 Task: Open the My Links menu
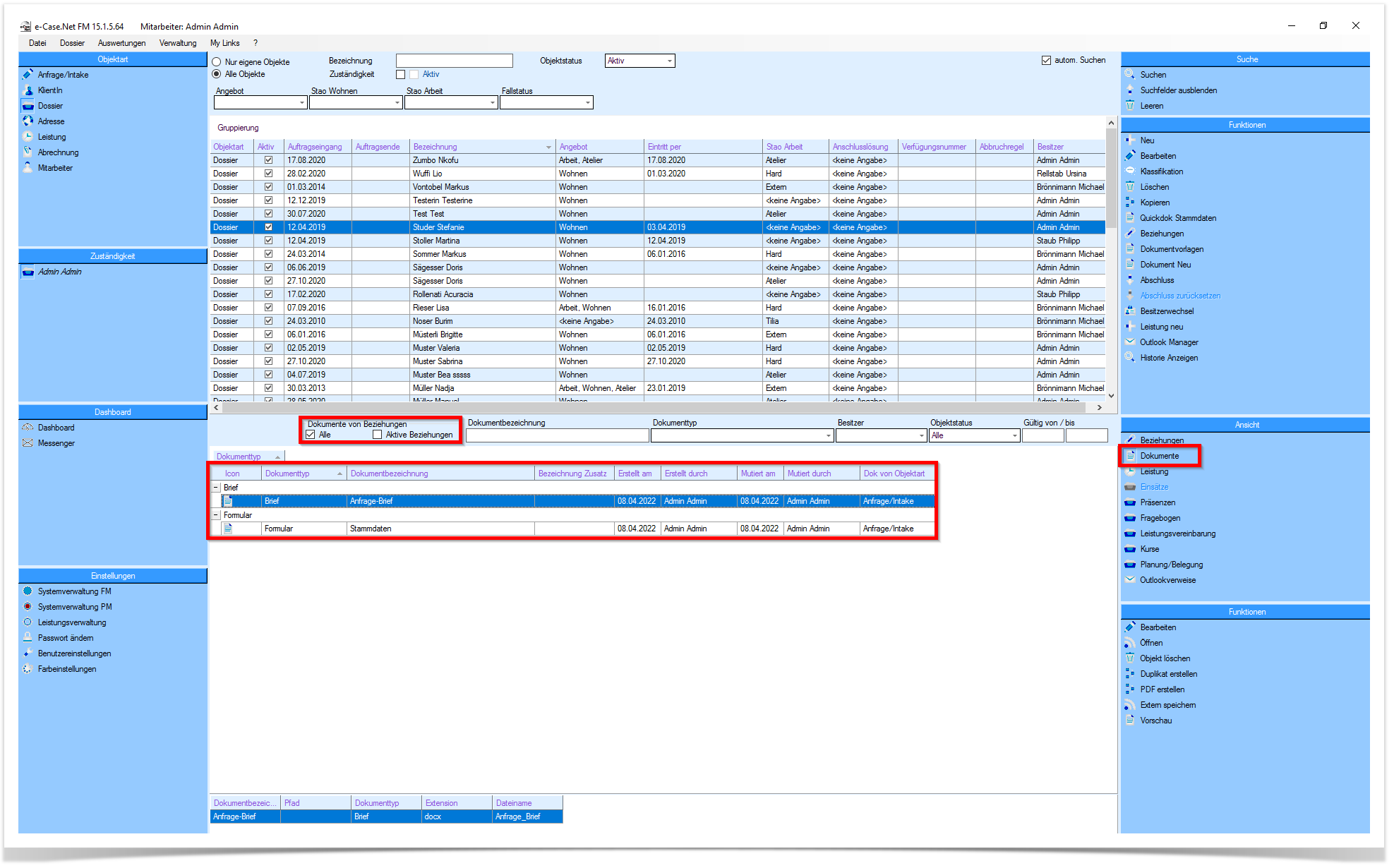(x=224, y=43)
